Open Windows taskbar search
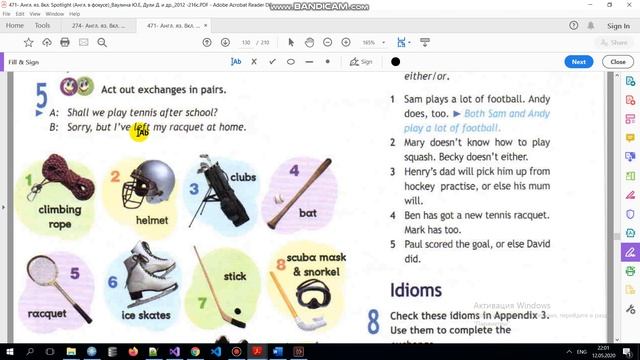 [30, 351]
